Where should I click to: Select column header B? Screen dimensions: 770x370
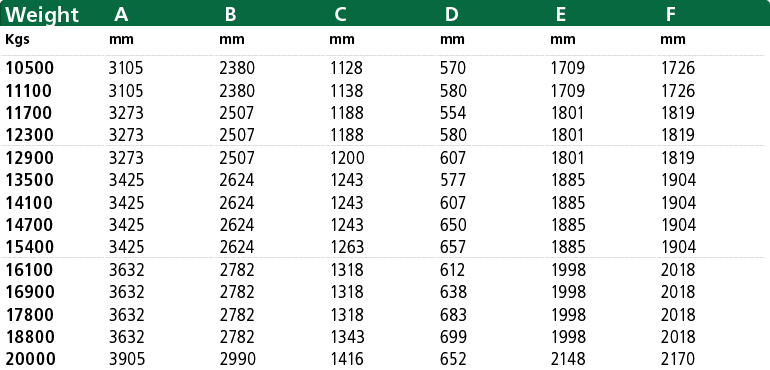tap(230, 15)
